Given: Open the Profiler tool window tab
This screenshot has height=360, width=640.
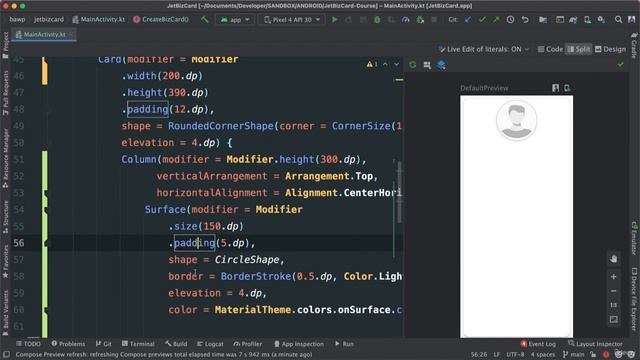Looking at the screenshot, I should pos(247,344).
